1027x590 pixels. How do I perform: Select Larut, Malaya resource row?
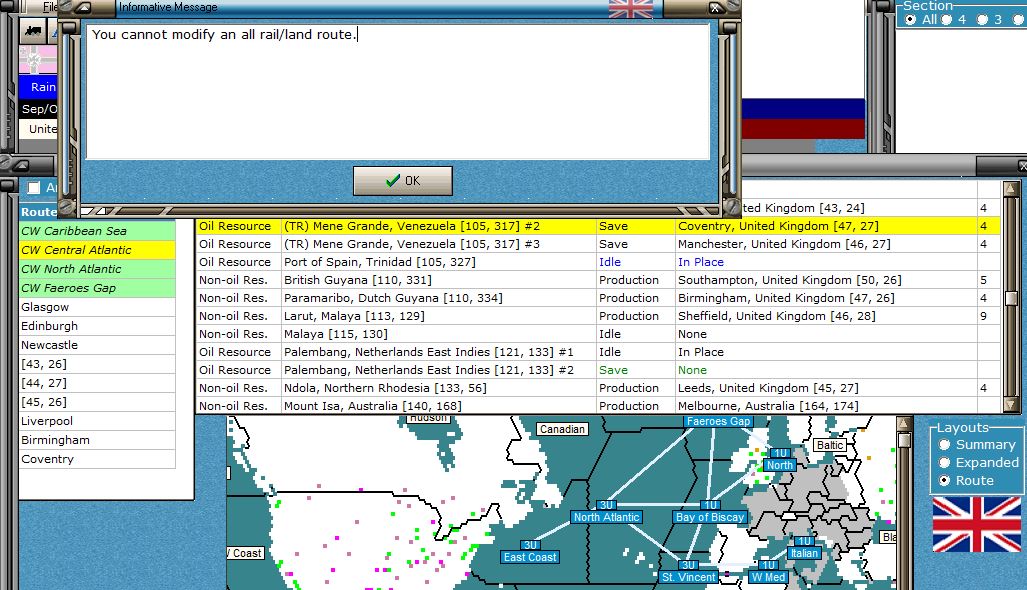click(598, 316)
